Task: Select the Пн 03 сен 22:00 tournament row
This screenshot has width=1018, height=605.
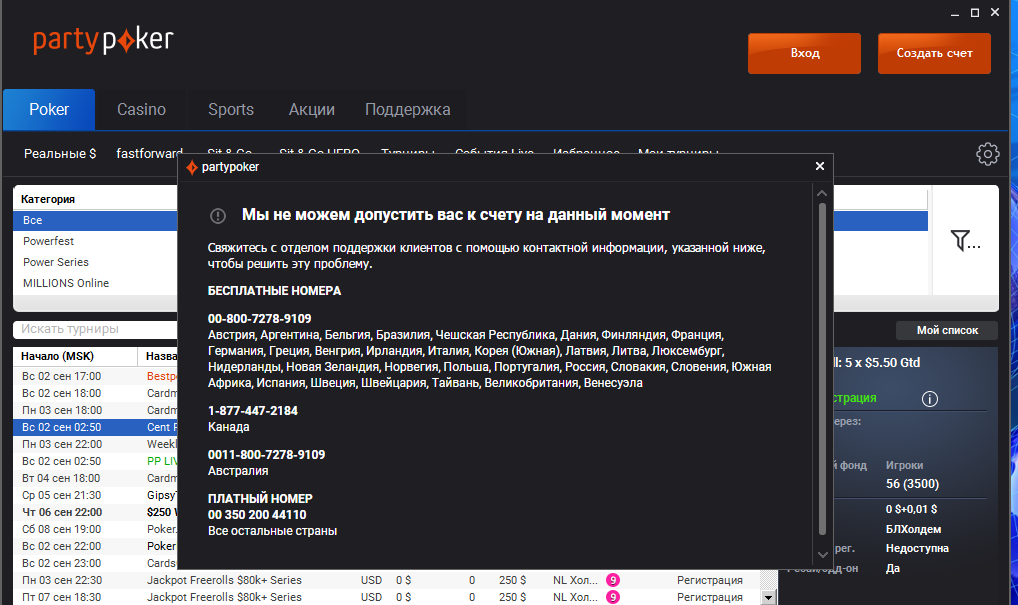Action: pyautogui.click(x=95, y=444)
